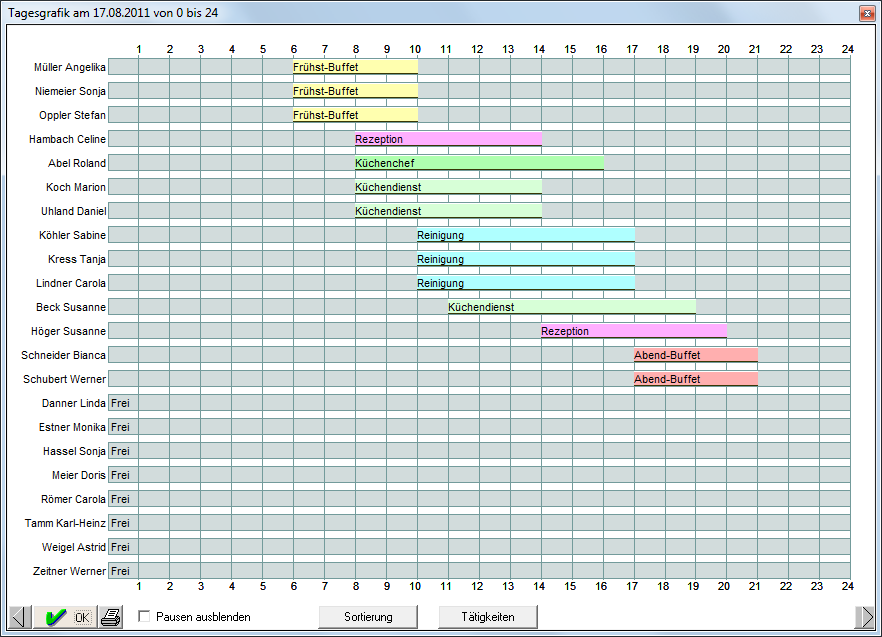Click the Frei entry for Zeitner Werner
The image size is (882, 637).
pyautogui.click(x=121, y=571)
